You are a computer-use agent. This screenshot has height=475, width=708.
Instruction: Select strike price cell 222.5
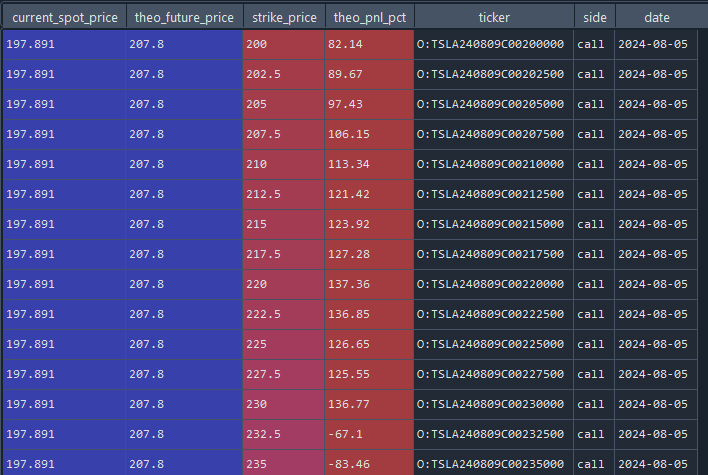(x=284, y=314)
